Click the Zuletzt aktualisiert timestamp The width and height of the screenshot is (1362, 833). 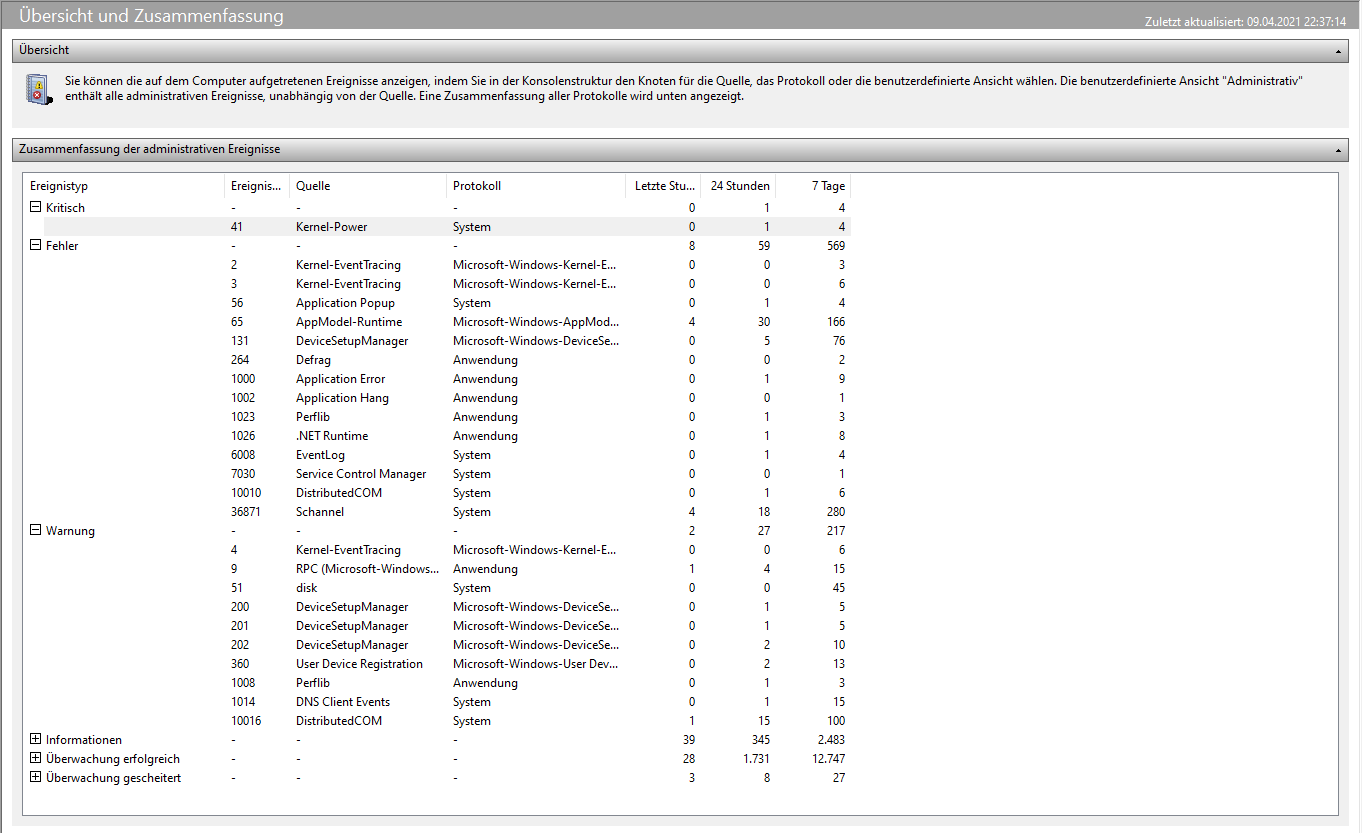point(1245,21)
